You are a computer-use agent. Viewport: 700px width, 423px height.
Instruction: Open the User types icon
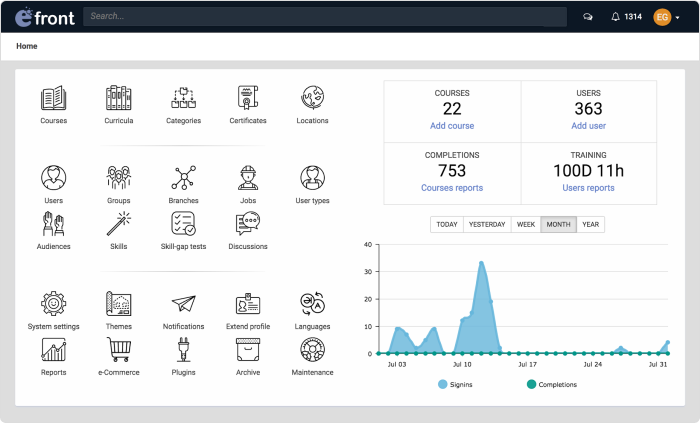click(312, 178)
